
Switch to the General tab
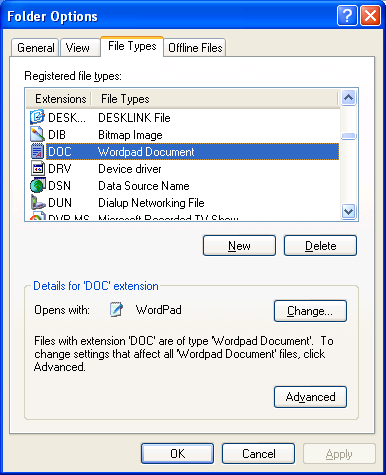[x=35, y=48]
